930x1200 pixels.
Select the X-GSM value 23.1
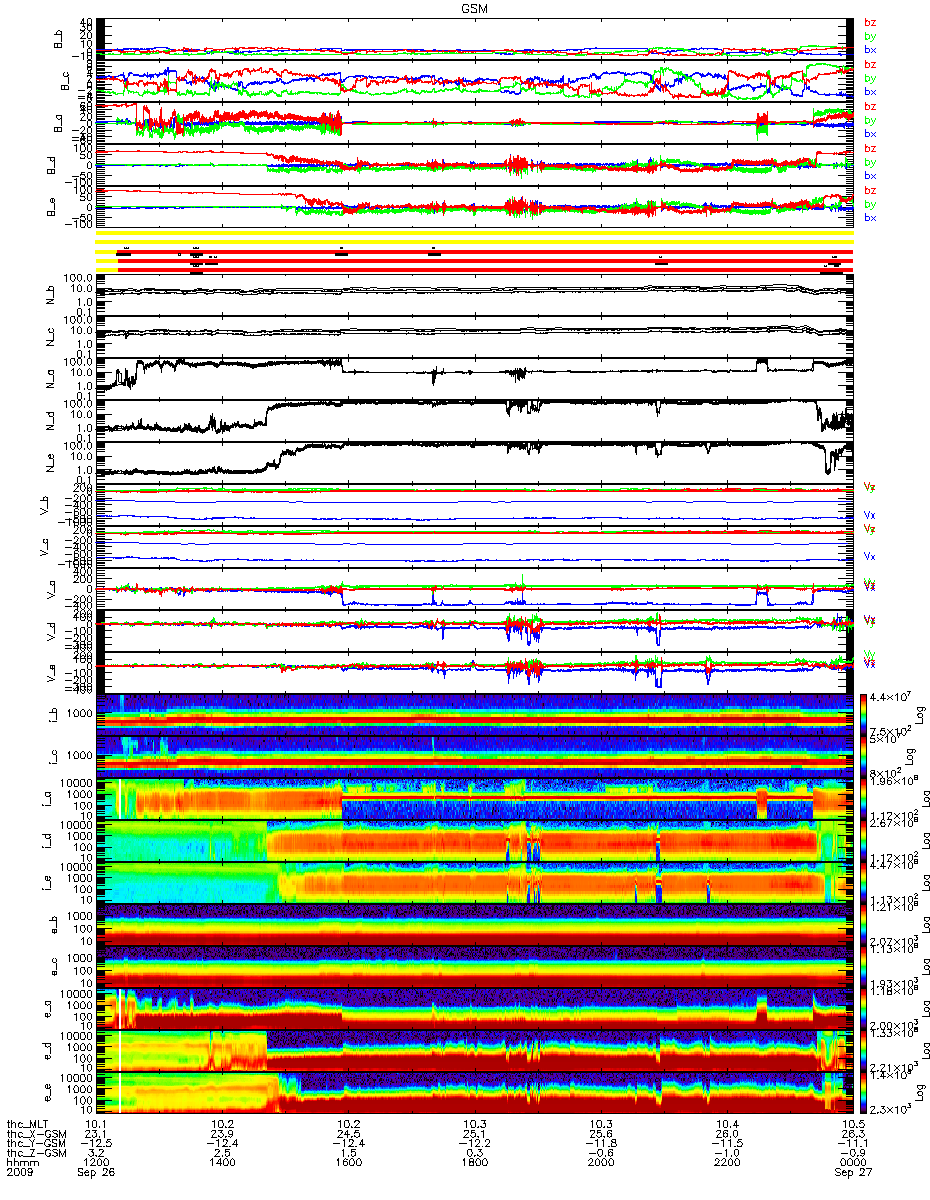(96, 1135)
